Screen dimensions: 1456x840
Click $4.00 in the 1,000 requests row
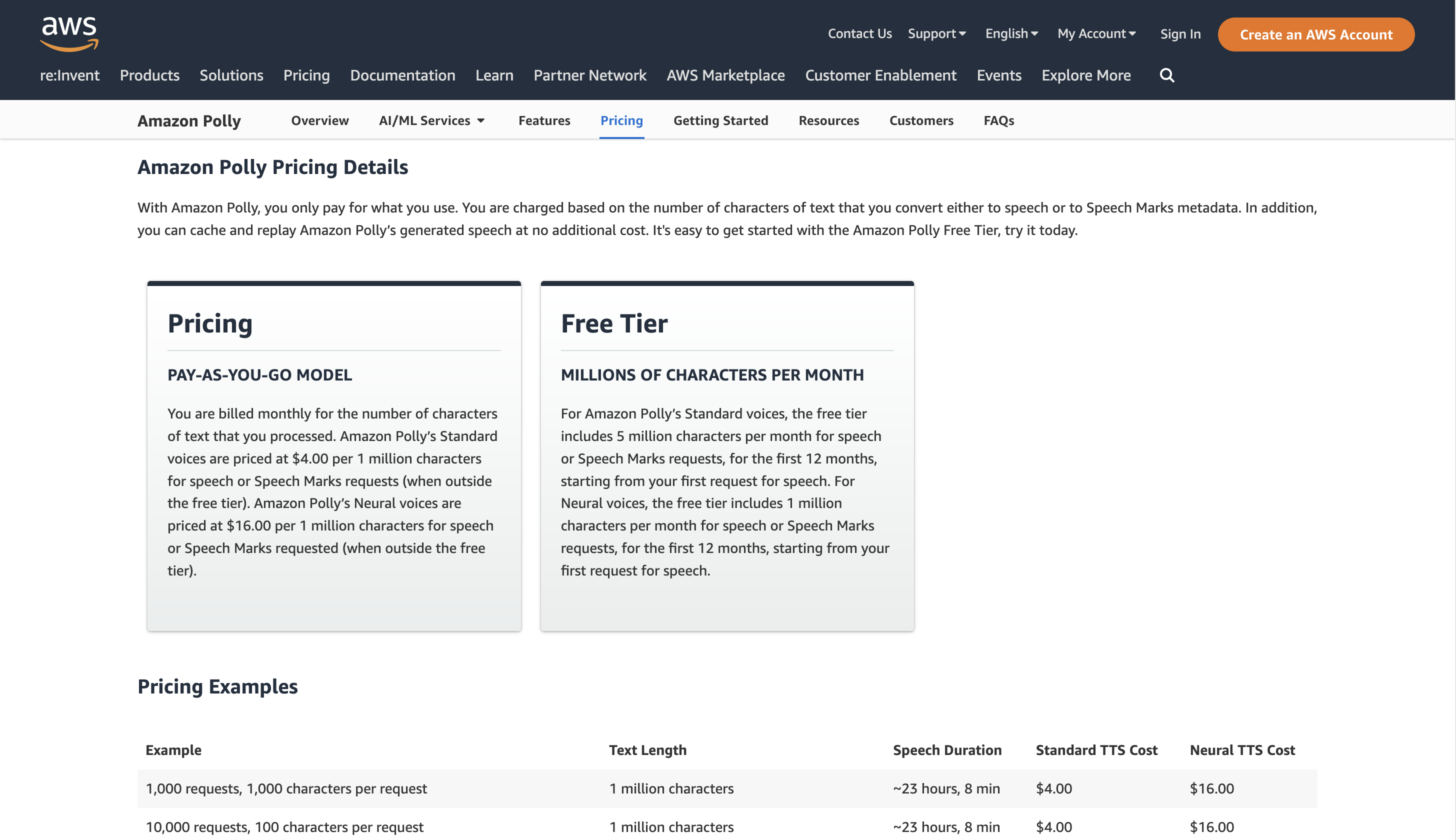pos(1054,788)
